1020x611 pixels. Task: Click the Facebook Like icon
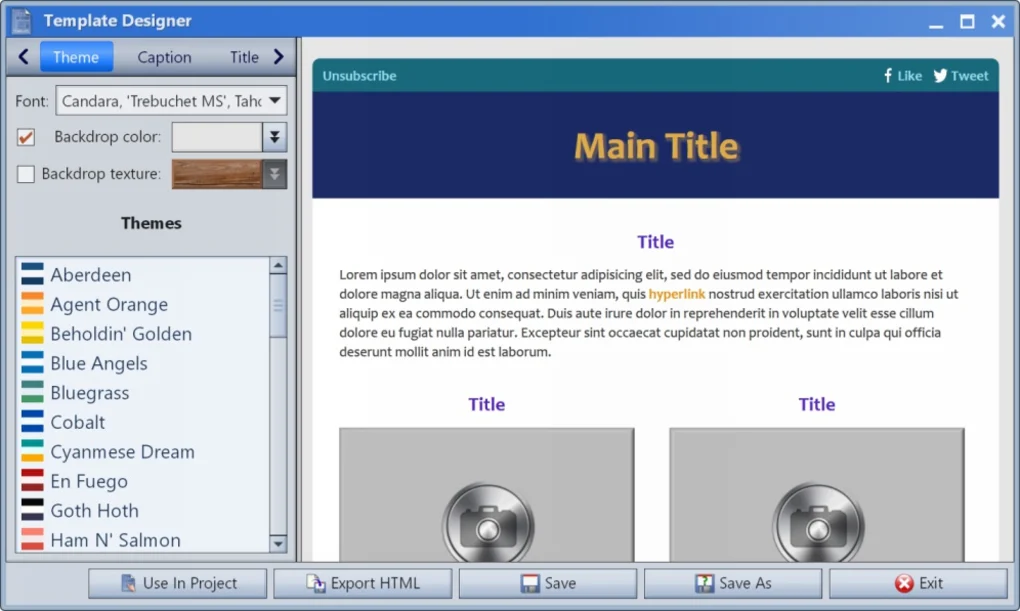887,74
